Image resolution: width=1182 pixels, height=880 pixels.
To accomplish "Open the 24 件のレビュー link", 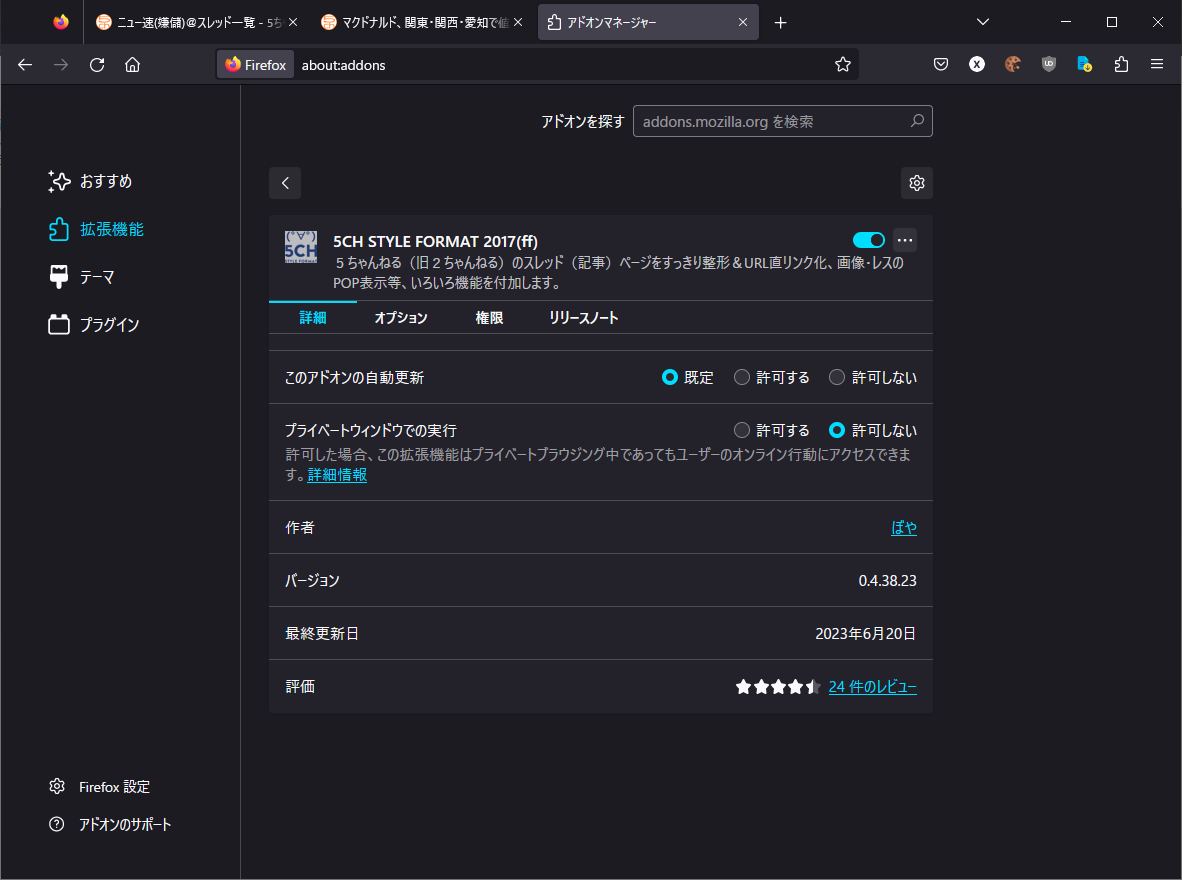I will pyautogui.click(x=872, y=686).
